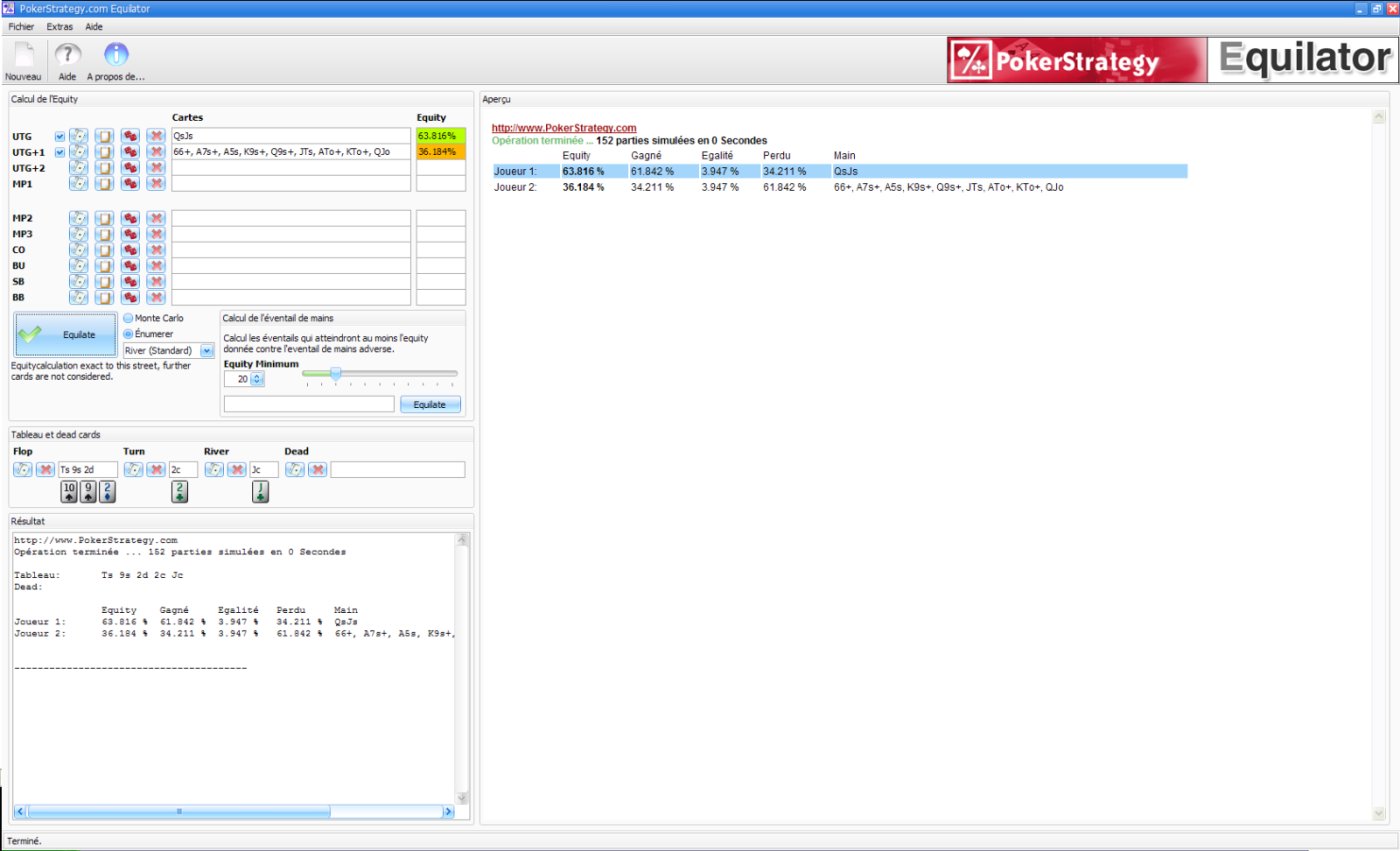Click the MP1 cards input field
Image resolution: width=1400 pixels, height=851 pixels.
click(291, 184)
